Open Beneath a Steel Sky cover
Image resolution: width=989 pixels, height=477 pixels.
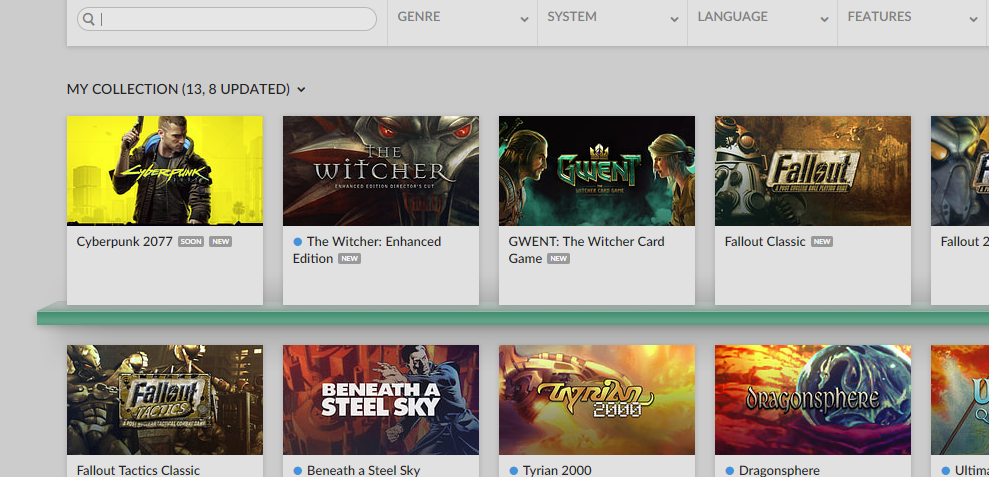pyautogui.click(x=381, y=400)
